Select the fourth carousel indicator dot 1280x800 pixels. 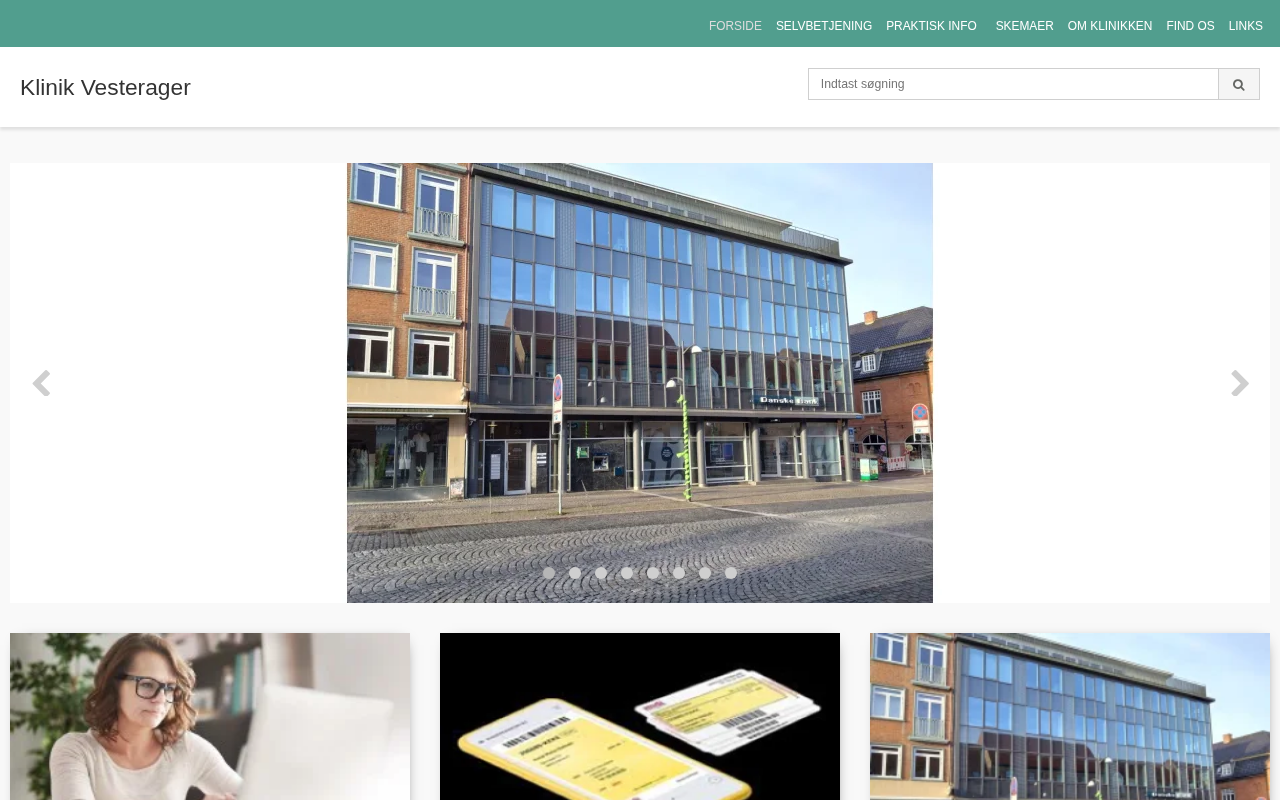pos(627,573)
